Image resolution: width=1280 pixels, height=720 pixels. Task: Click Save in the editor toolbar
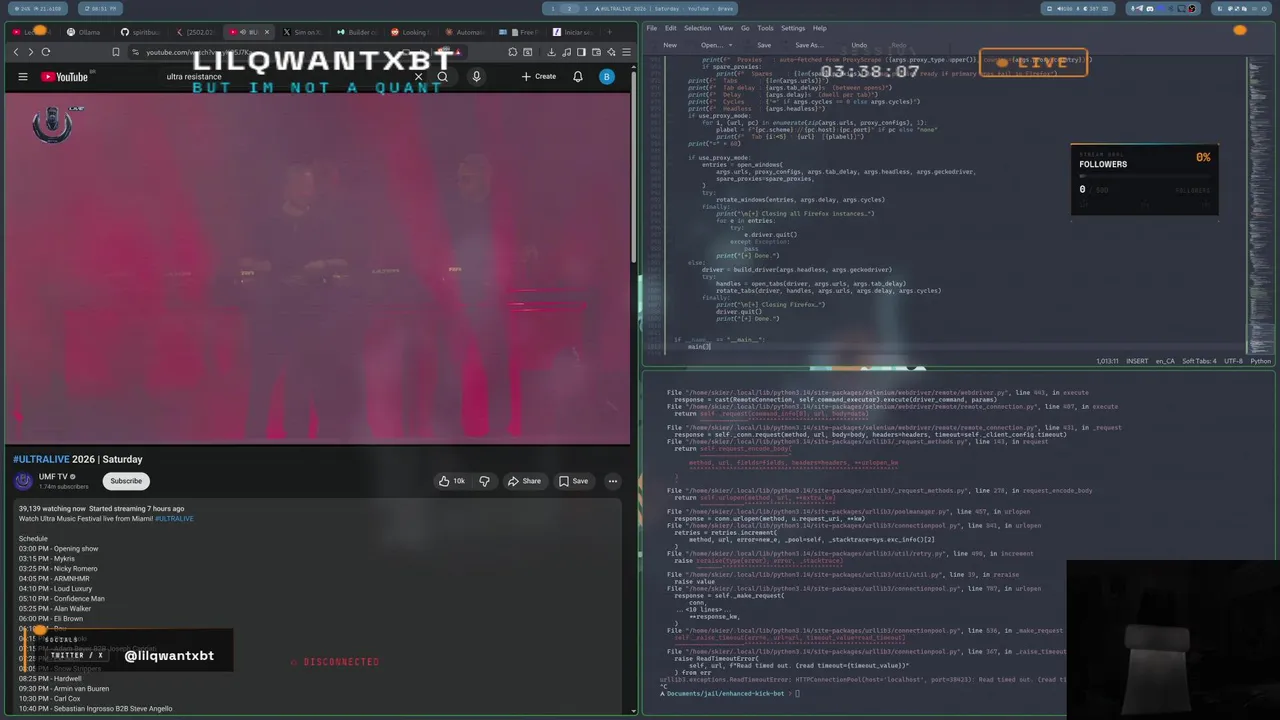tap(764, 45)
